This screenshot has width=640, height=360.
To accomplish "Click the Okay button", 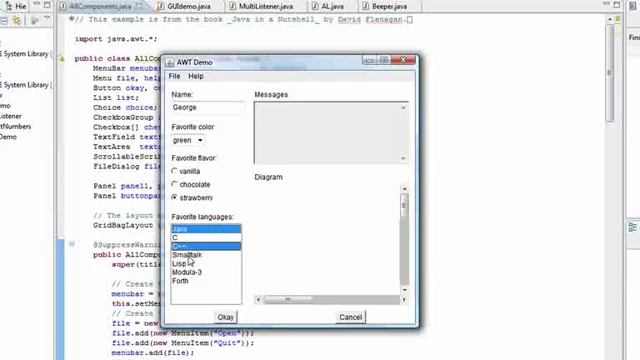I will point(225,317).
